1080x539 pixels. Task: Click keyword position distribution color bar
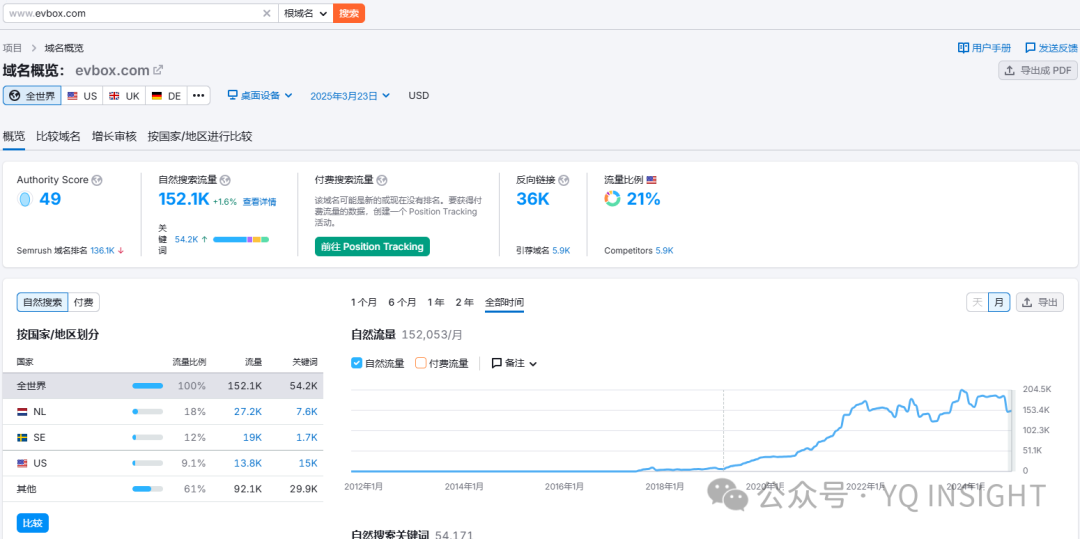click(x=241, y=239)
